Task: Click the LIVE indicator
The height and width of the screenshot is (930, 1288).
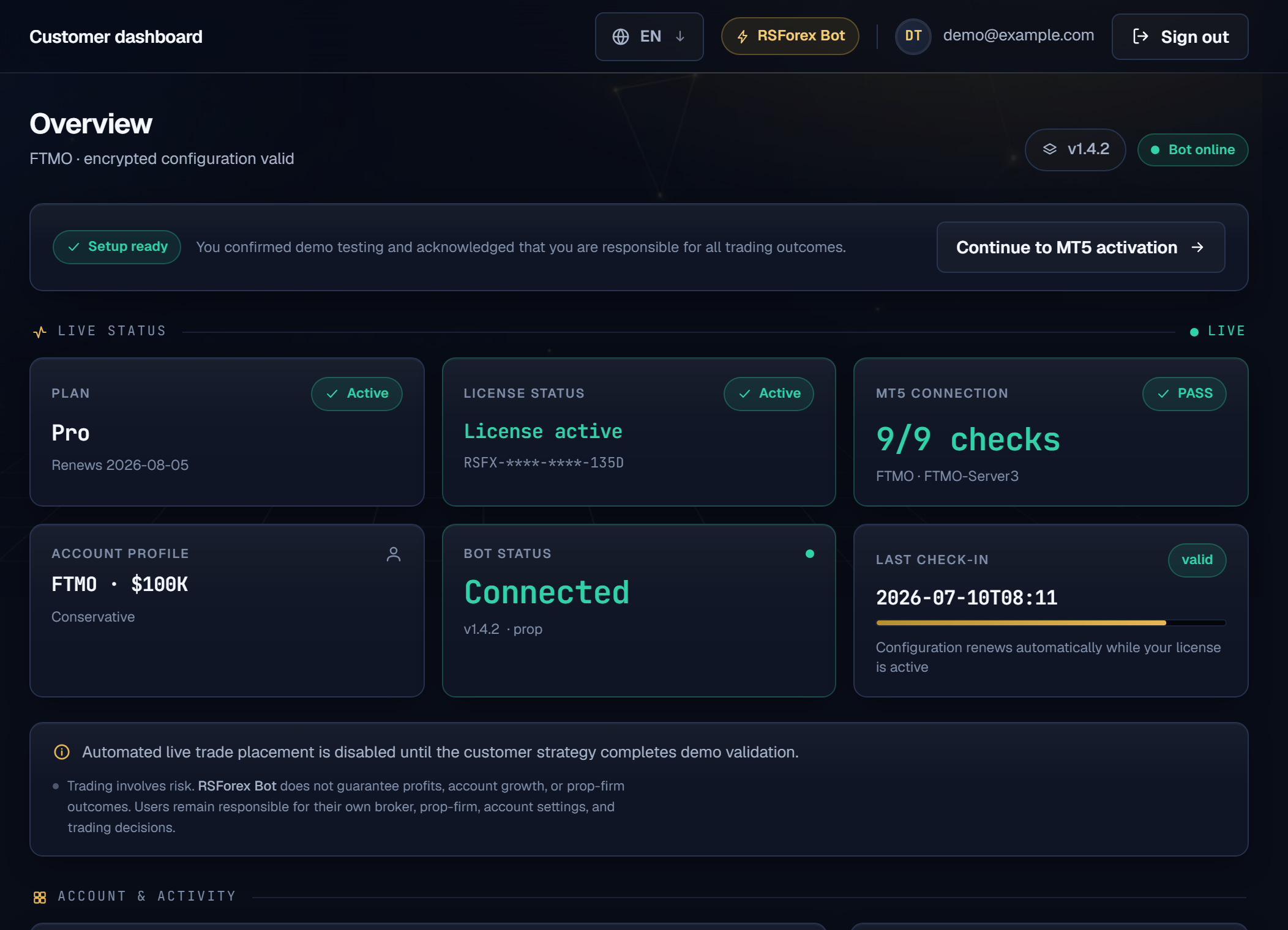Action: tap(1217, 331)
